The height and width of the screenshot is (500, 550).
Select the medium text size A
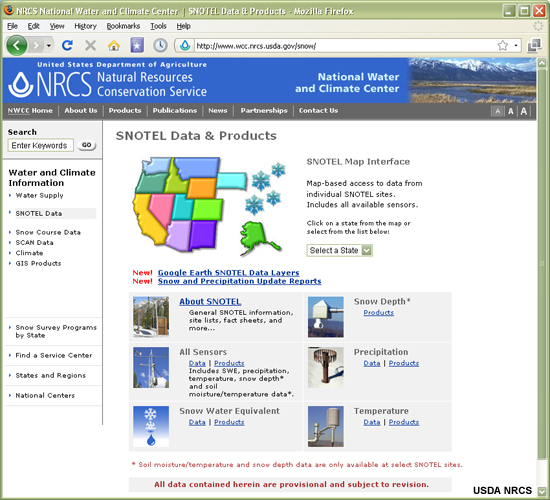coord(511,112)
